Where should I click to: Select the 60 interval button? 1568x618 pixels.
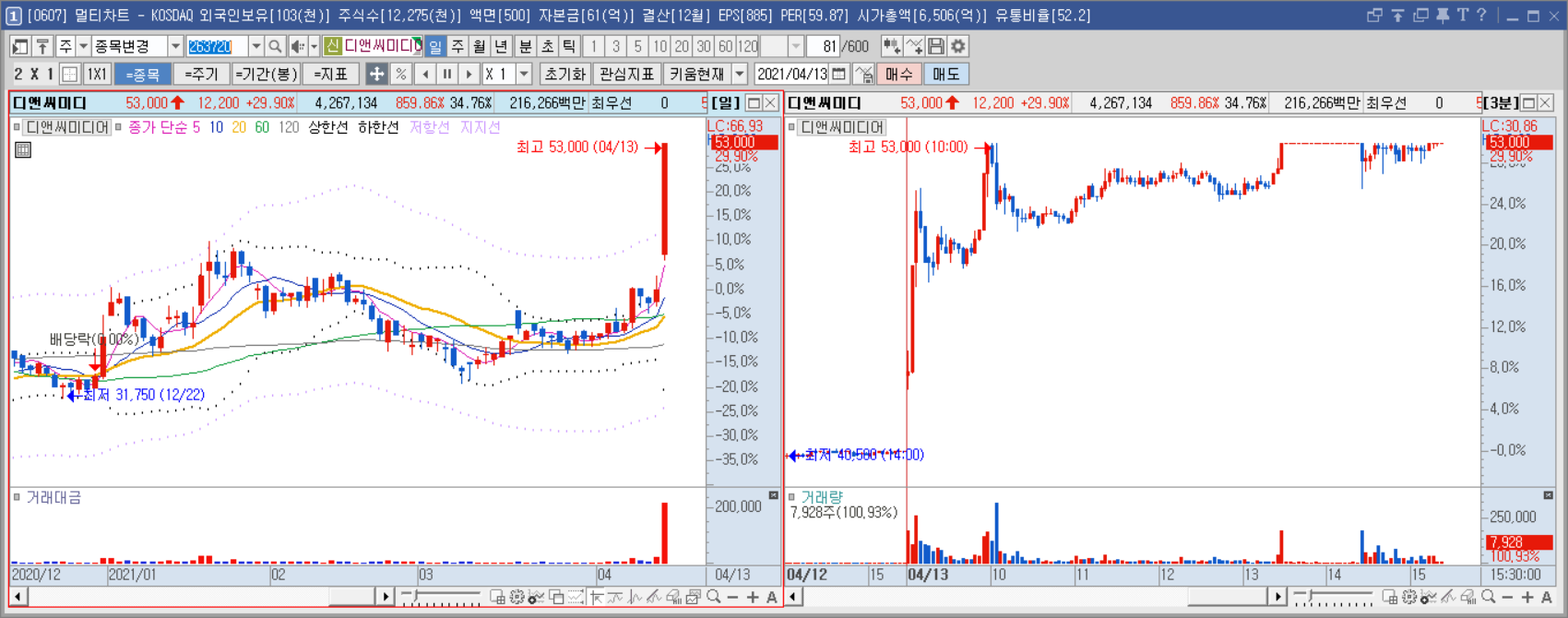pyautogui.click(x=726, y=46)
